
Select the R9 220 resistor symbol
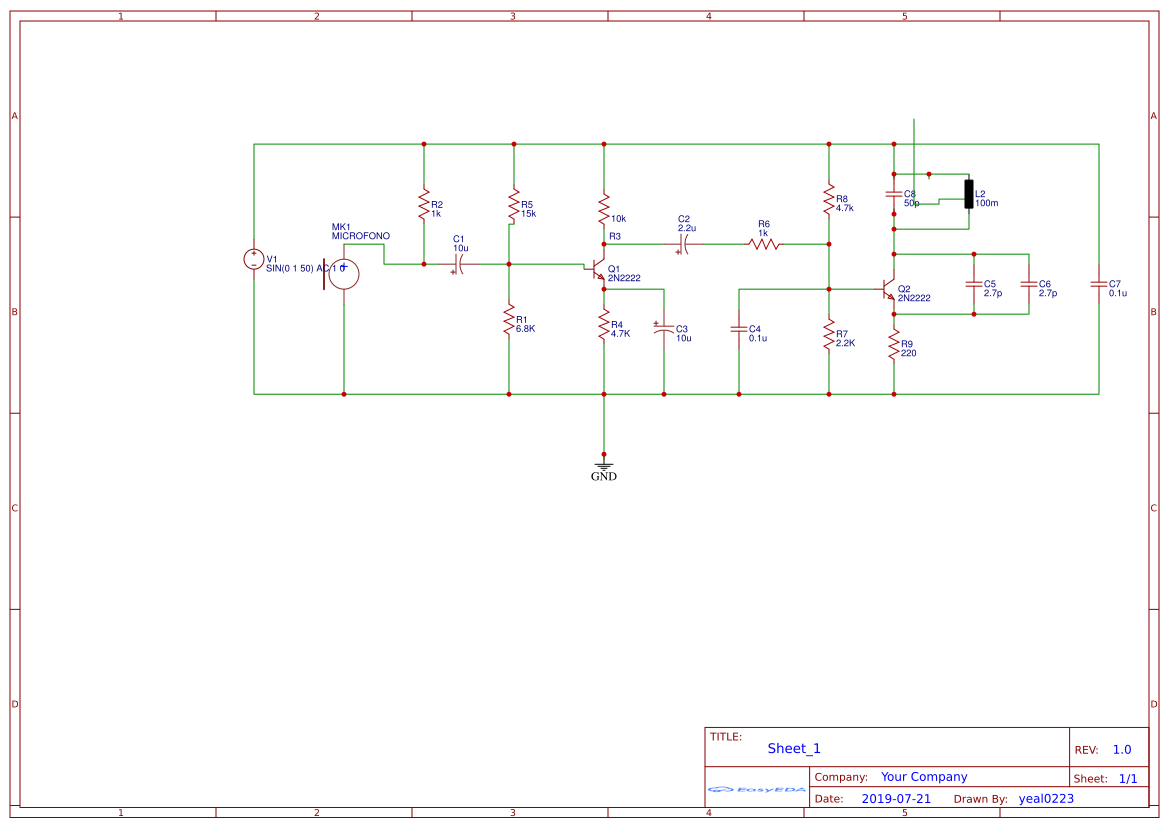(894, 345)
